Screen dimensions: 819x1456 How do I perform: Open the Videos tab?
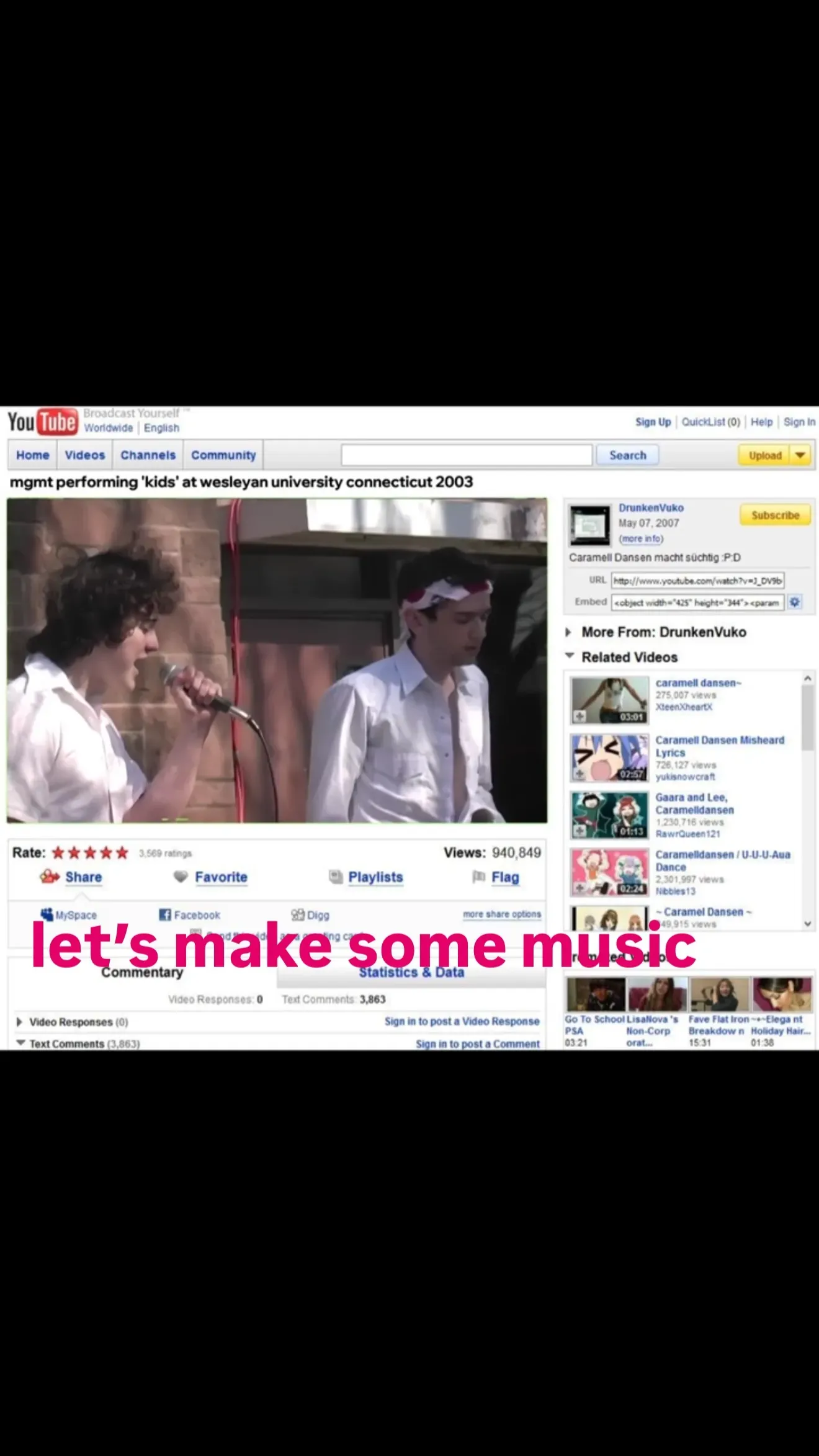click(x=85, y=455)
